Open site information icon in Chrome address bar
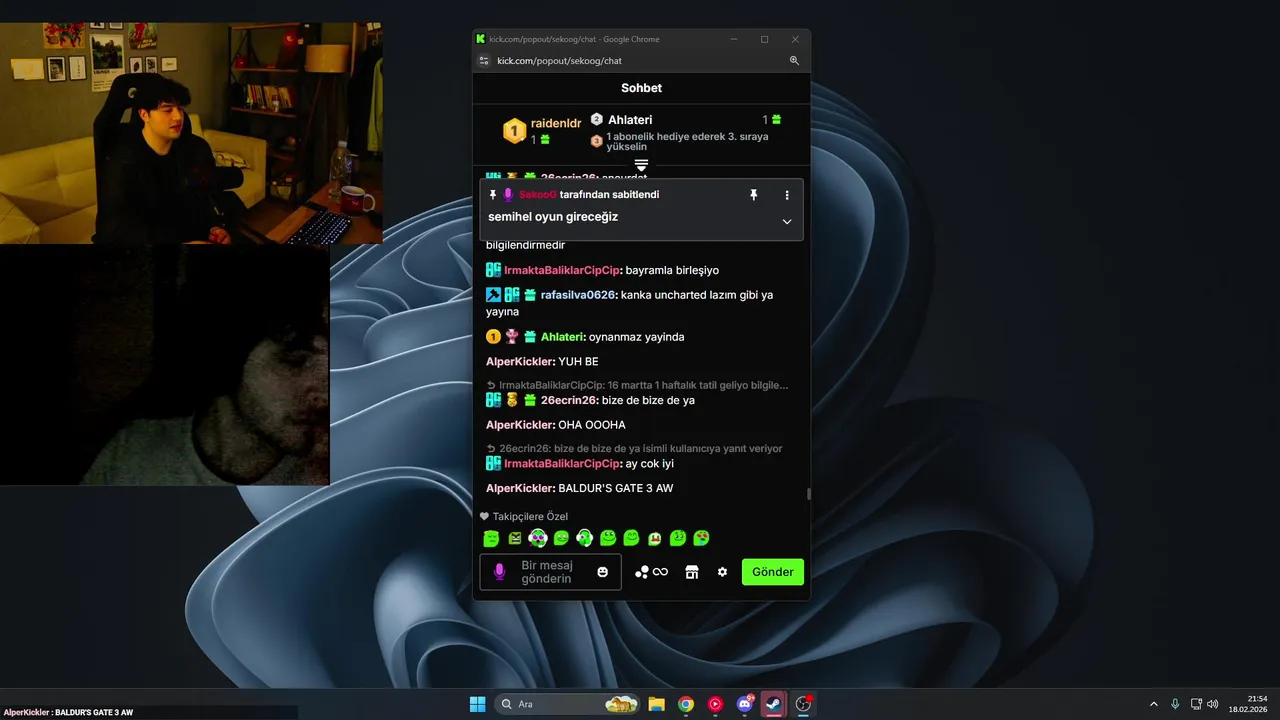This screenshot has width=1280, height=720. click(484, 61)
